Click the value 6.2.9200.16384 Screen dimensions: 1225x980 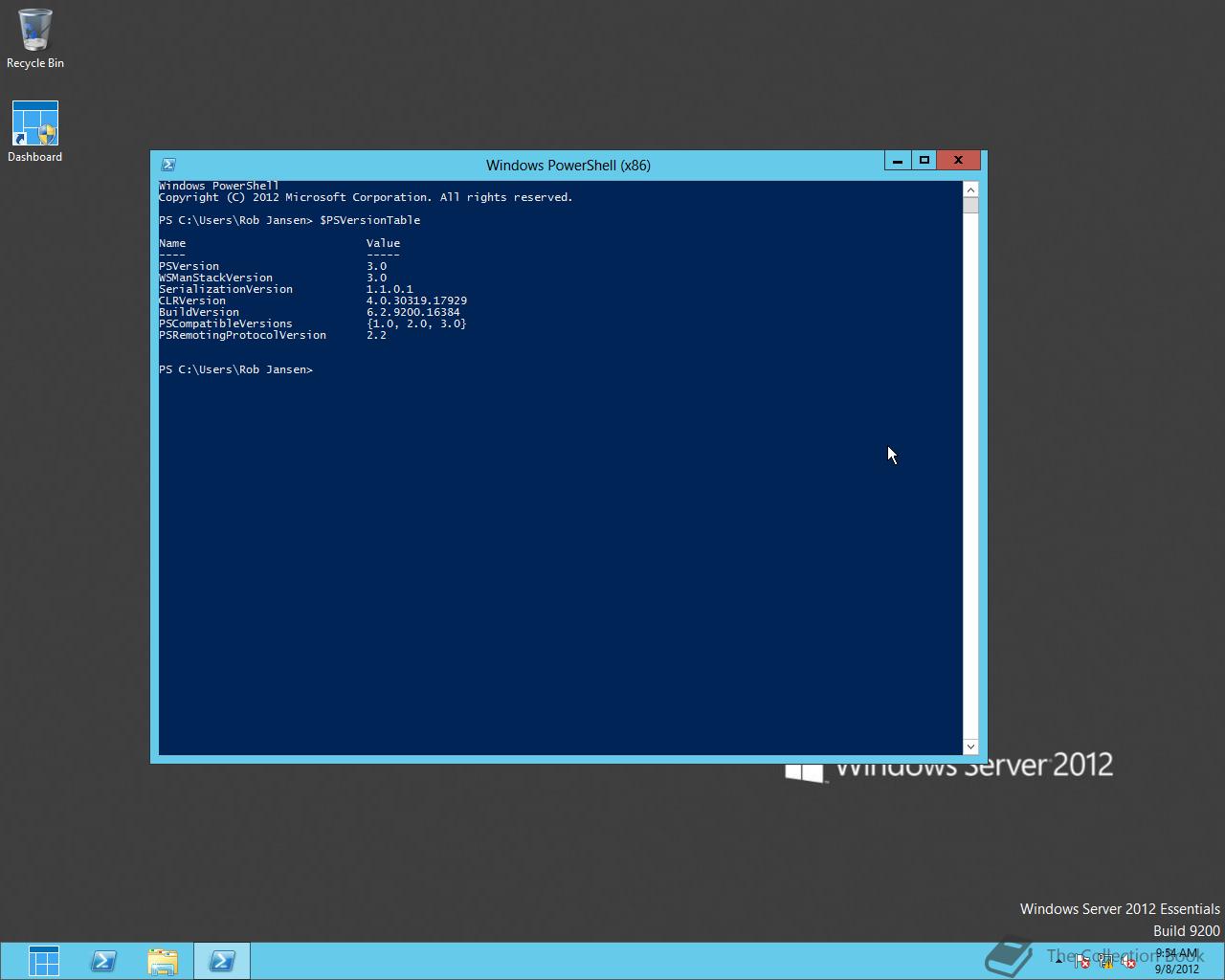click(x=412, y=312)
